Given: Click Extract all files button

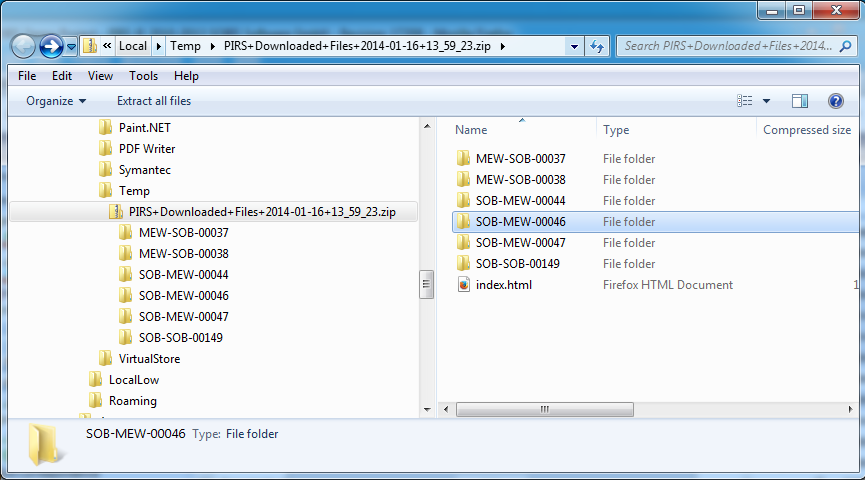Looking at the screenshot, I should 154,101.
